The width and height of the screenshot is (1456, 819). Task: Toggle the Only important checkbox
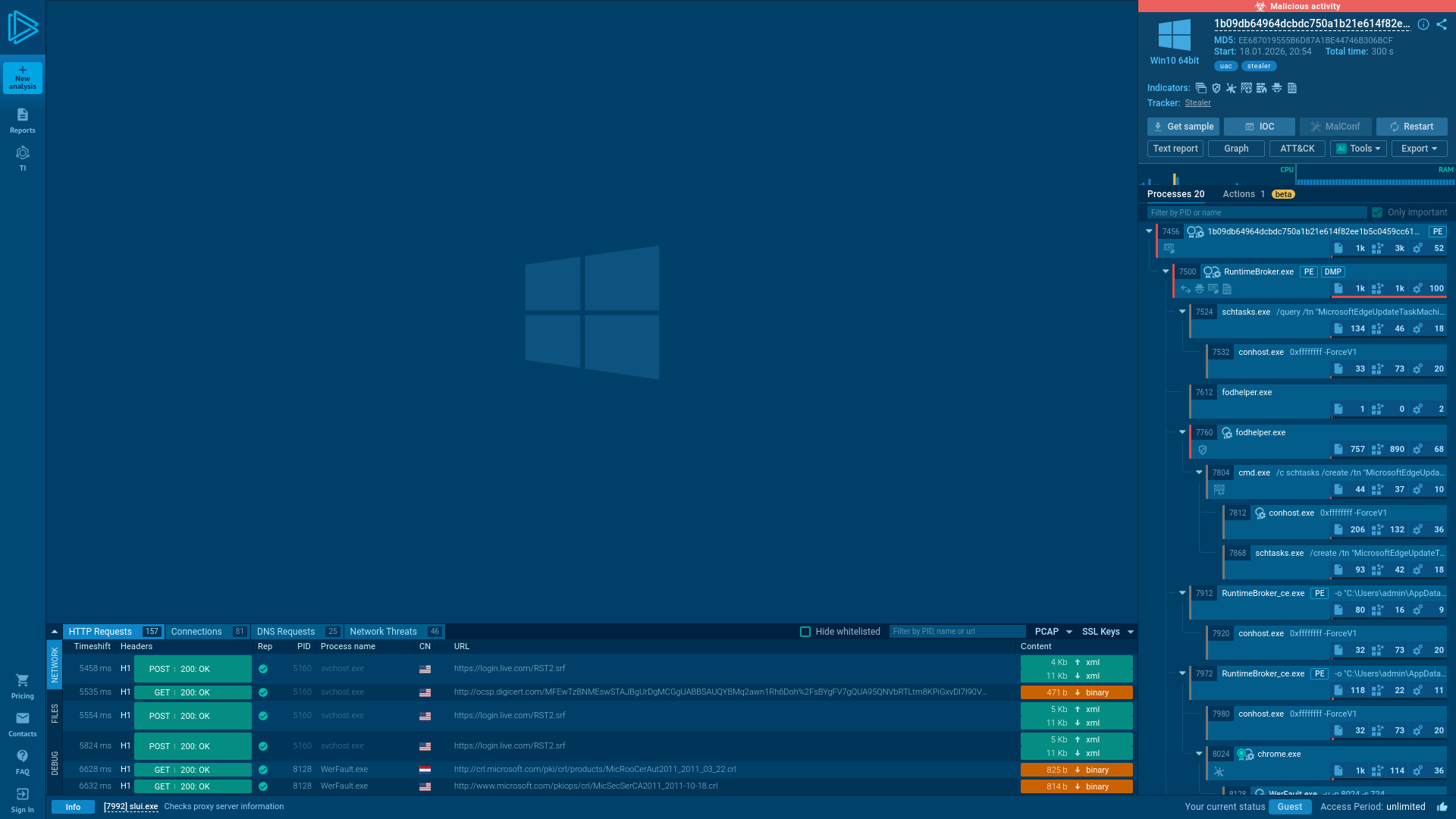pyautogui.click(x=1377, y=212)
